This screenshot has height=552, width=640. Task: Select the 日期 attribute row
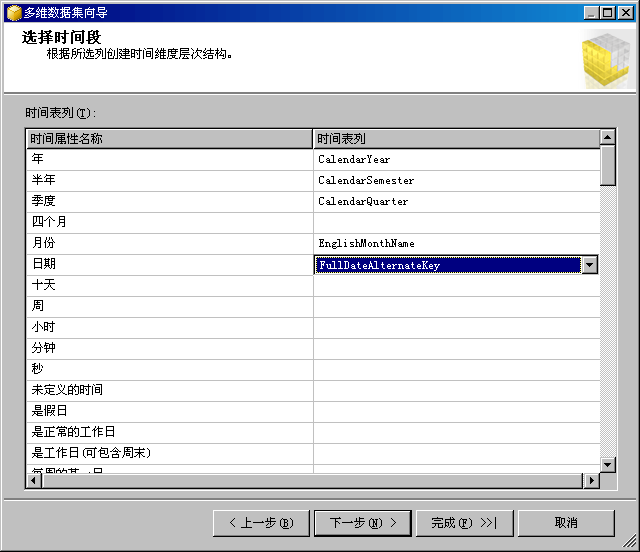click(x=169, y=265)
